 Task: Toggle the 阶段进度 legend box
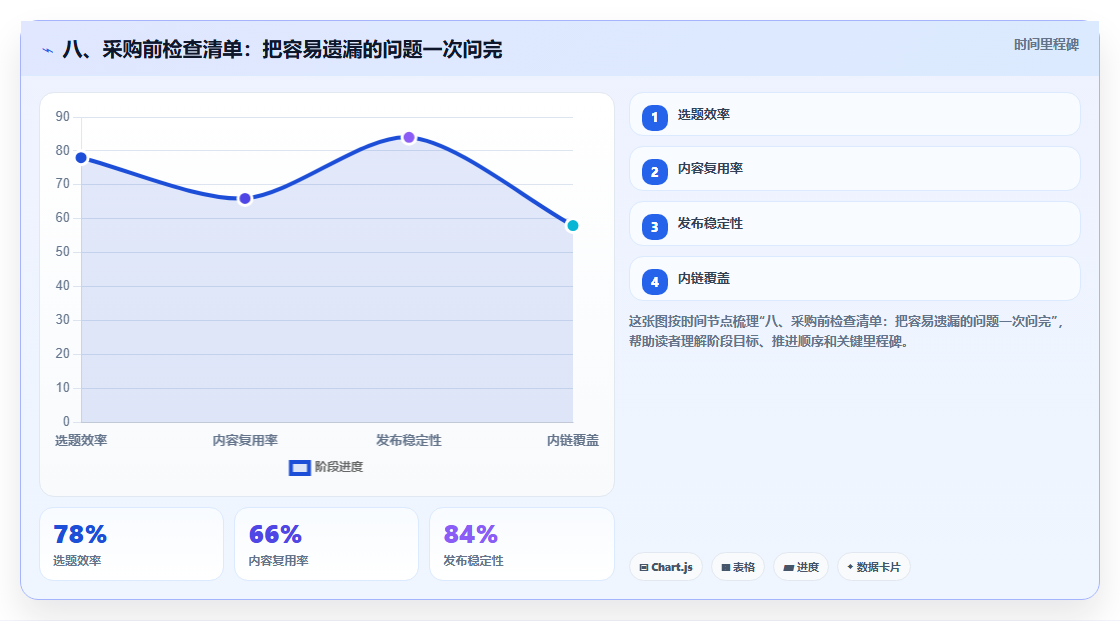point(299,467)
